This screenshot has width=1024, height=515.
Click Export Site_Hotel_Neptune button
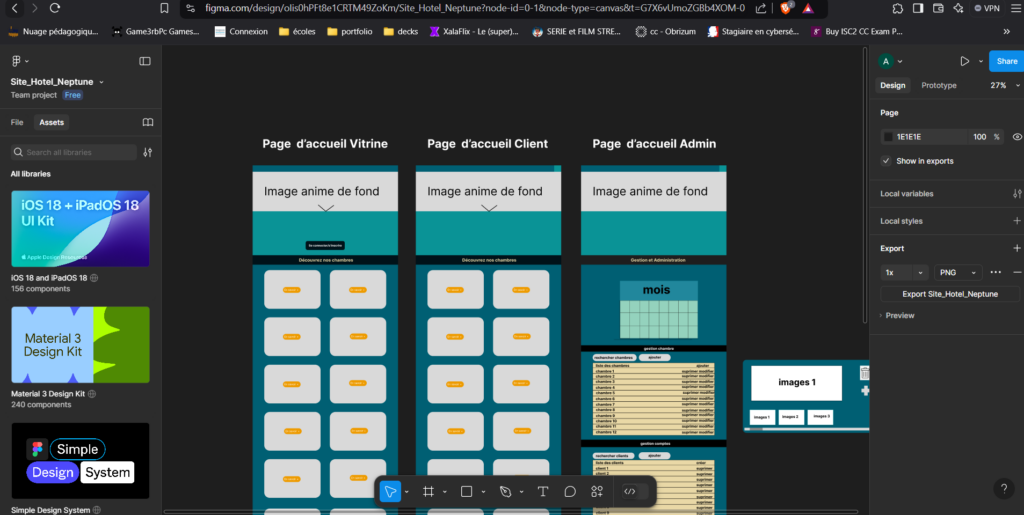coord(950,294)
